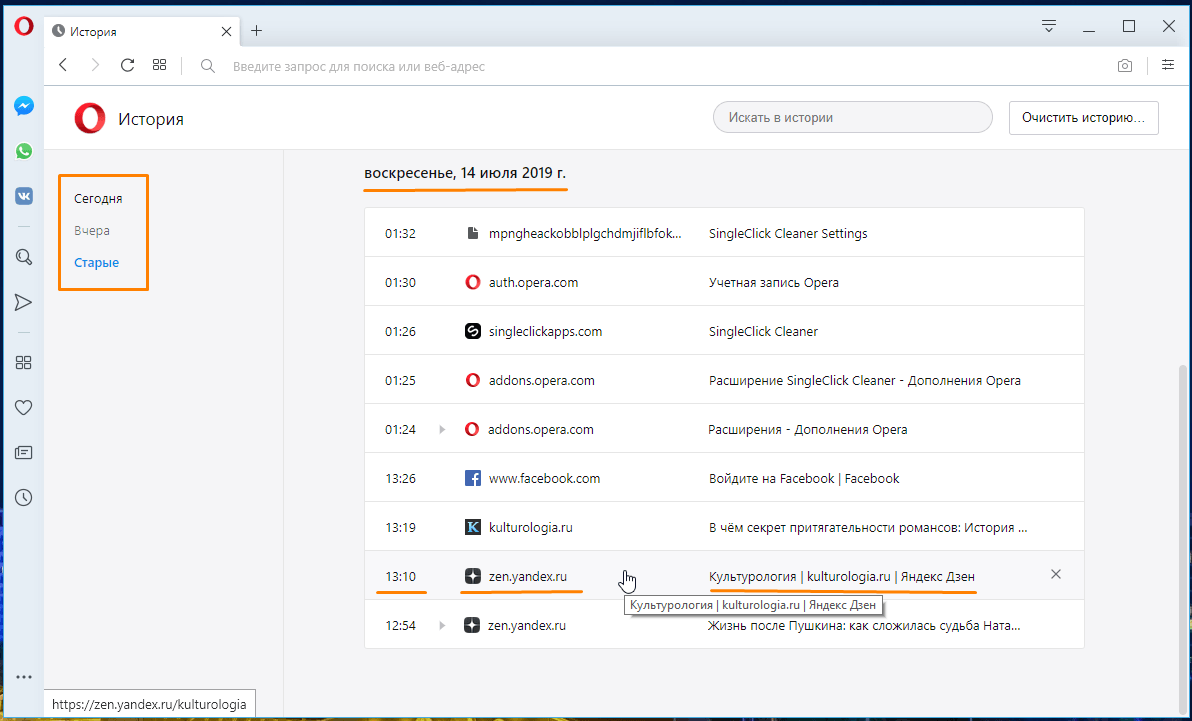Open the Opera main menu logo
Viewport: 1192px width, 721px height.
pos(24,27)
